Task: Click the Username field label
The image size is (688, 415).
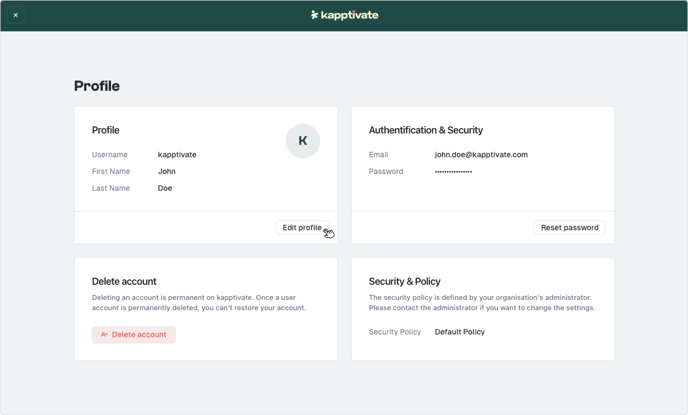Action: 110,155
